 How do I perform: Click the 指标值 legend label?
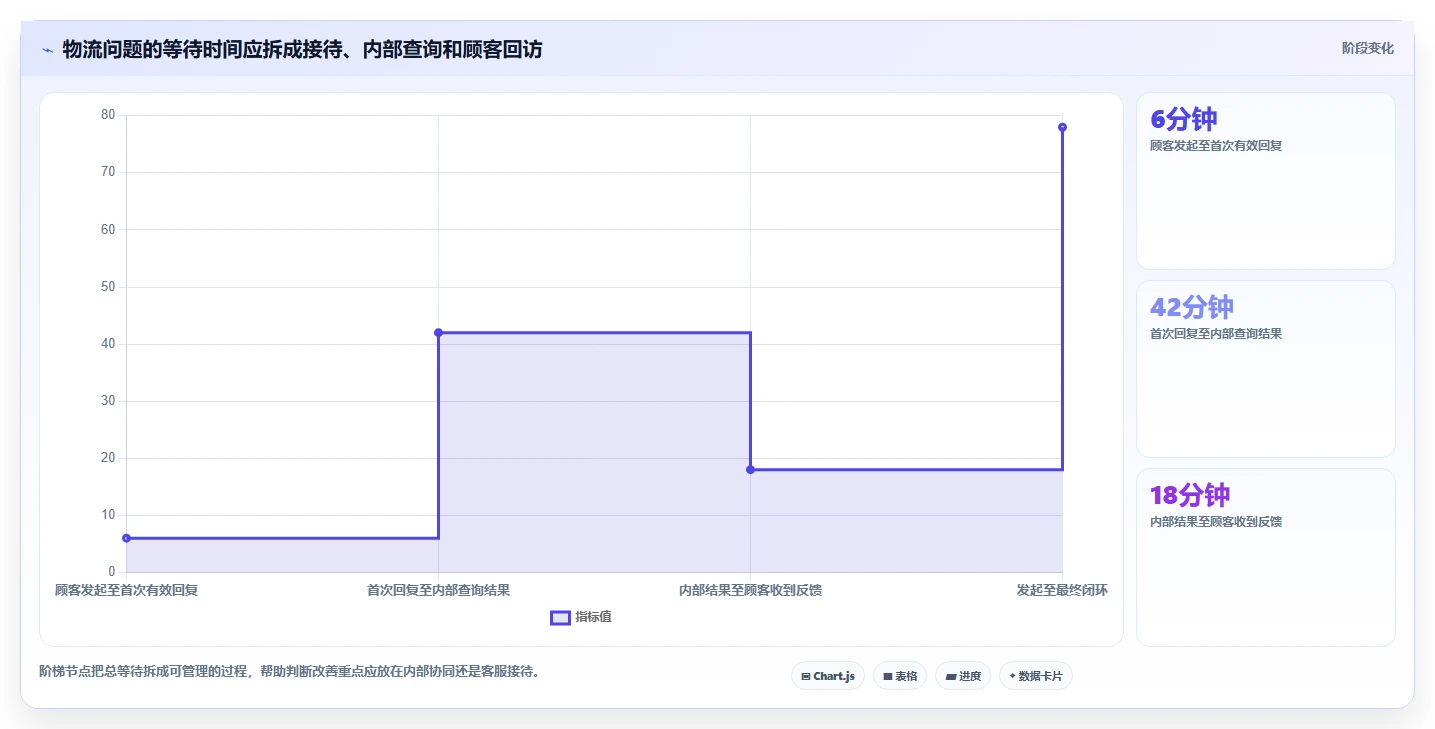pos(593,618)
